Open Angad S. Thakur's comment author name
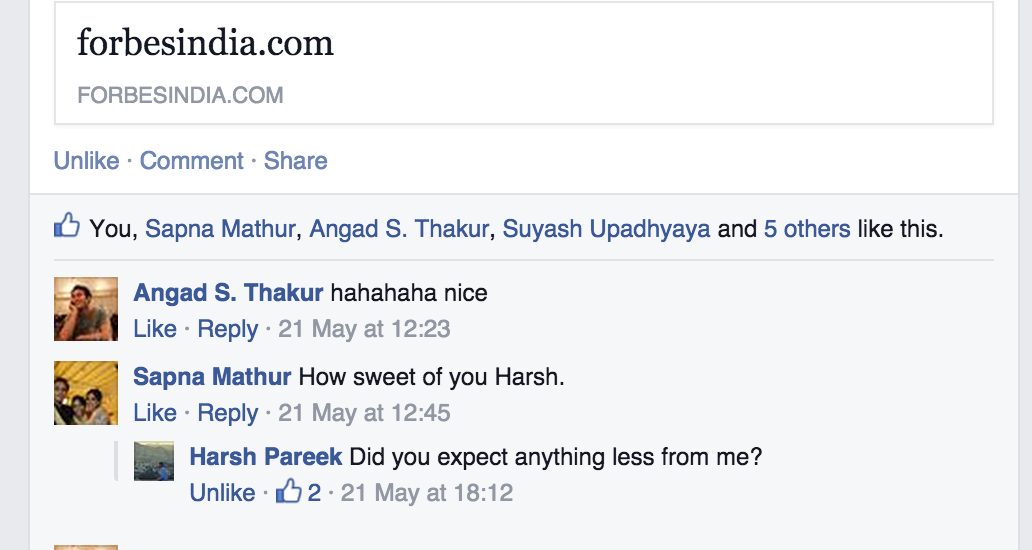The width and height of the screenshot is (1032, 550). click(228, 293)
